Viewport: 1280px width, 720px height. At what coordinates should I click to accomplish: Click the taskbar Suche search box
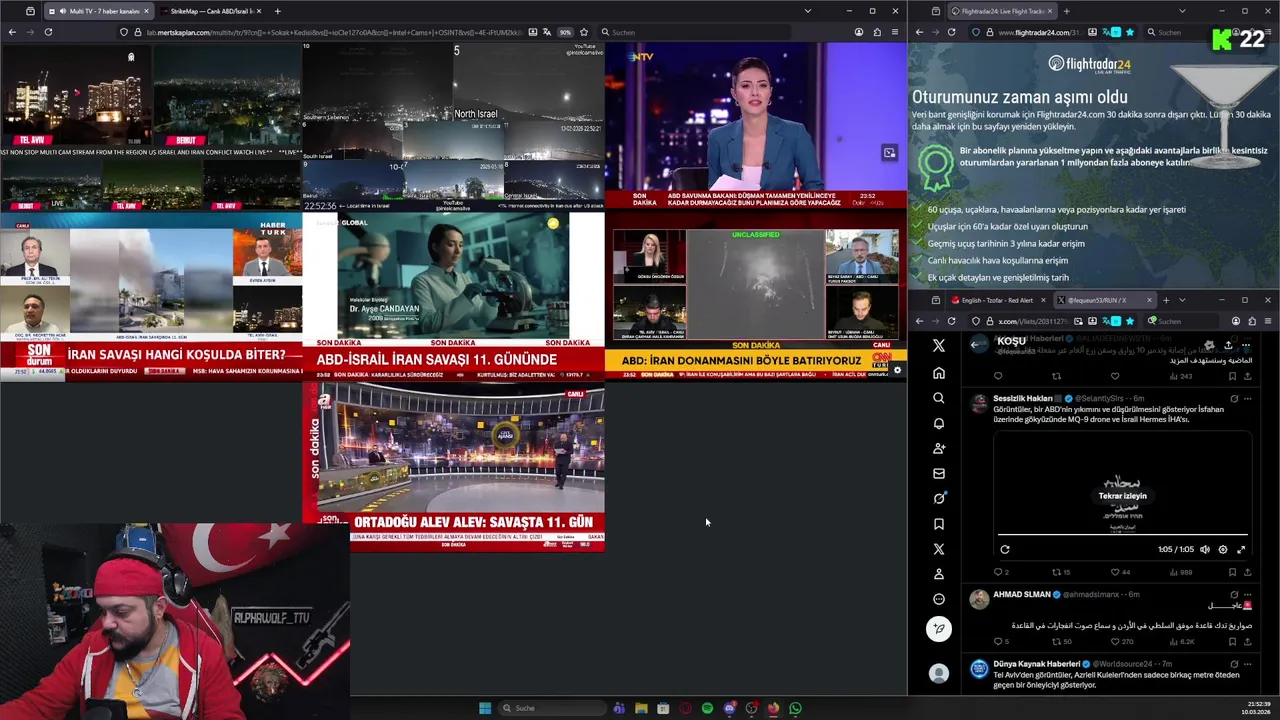(x=553, y=708)
